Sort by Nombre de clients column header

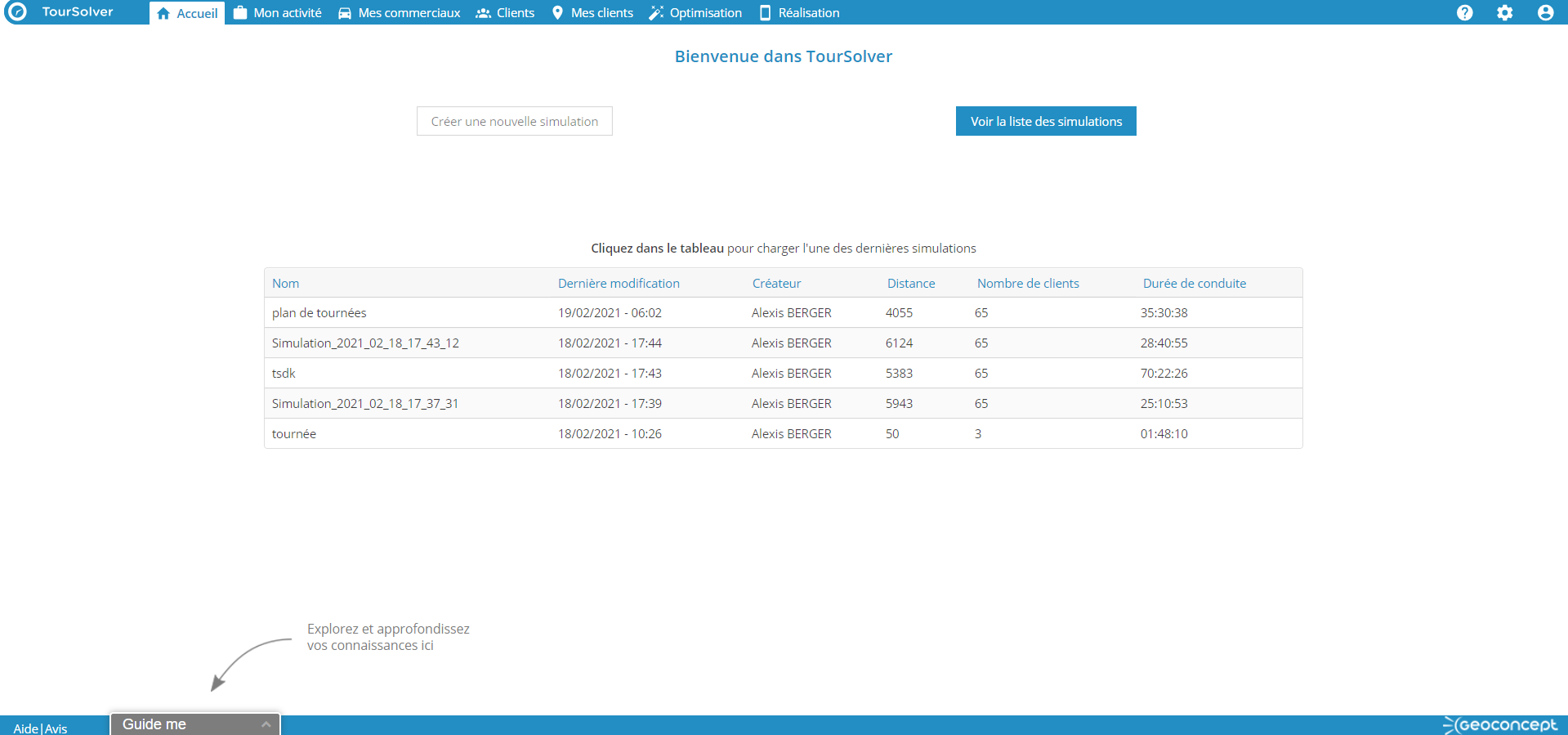tap(1028, 283)
